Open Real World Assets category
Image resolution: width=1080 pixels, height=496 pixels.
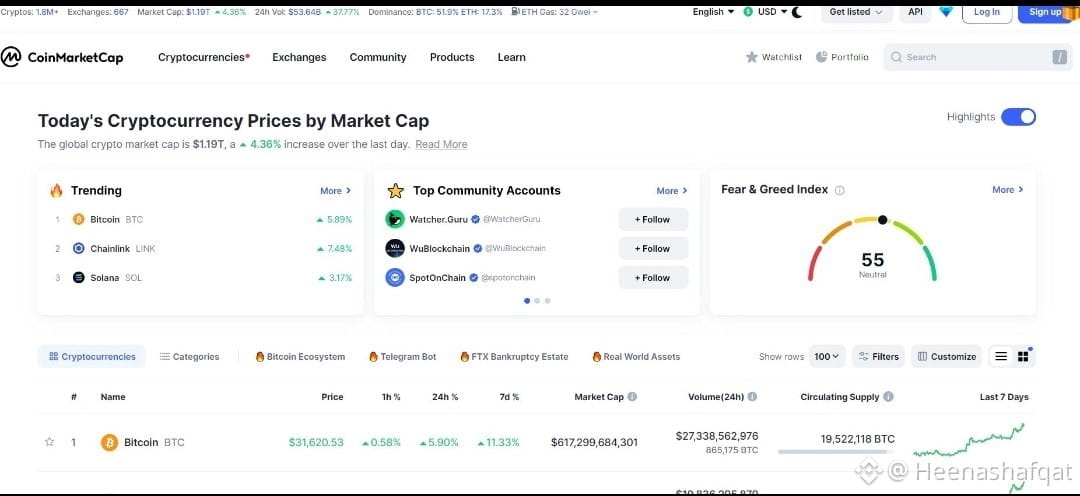point(636,356)
